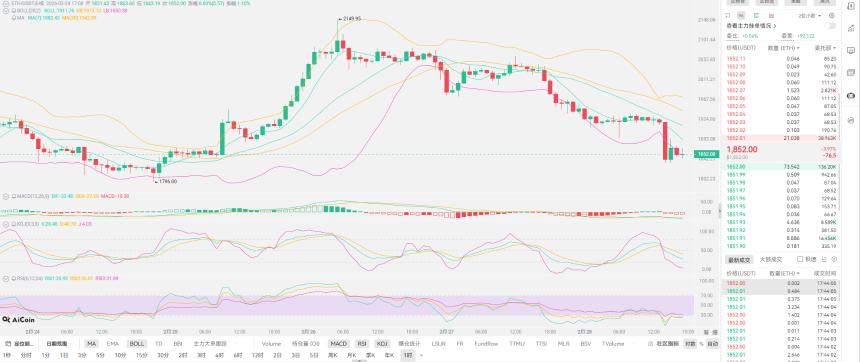The width and height of the screenshot is (860, 362).
Task: Select the 30分 timeframe
Action: [163, 355]
